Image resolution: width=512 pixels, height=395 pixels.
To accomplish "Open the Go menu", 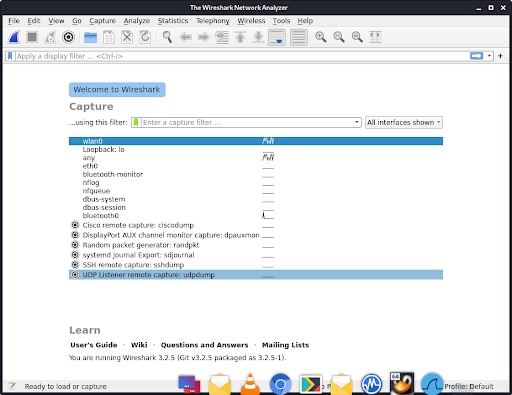I will pos(77,21).
